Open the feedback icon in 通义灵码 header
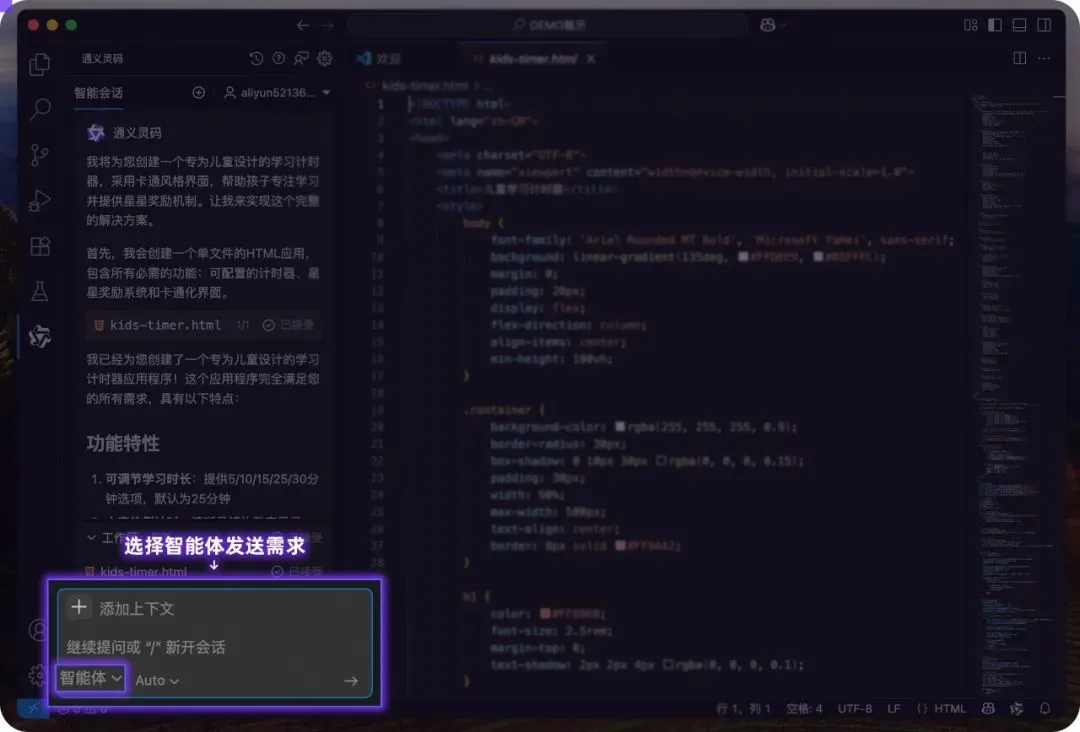 [302, 59]
